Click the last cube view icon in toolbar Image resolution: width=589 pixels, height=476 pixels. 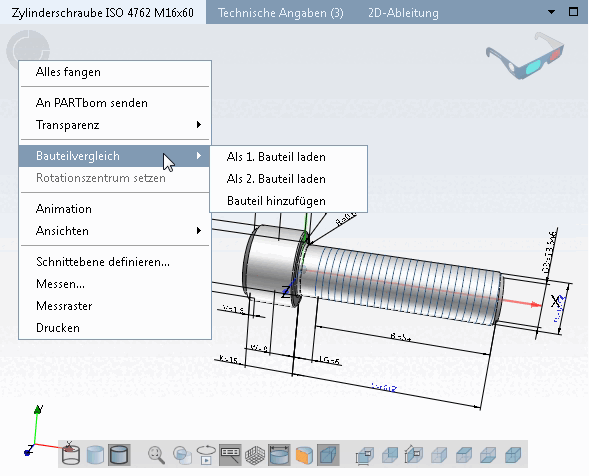pos(513,455)
